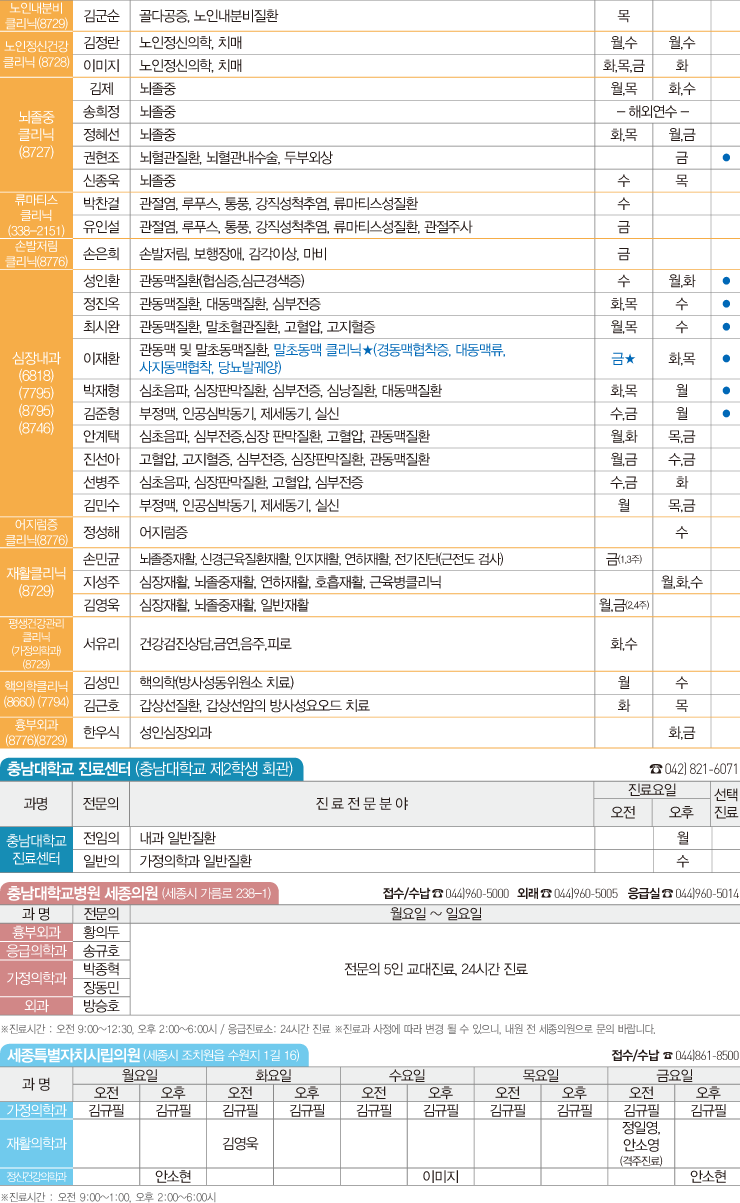Click doctor name 김민수
Viewport: 740px width, 1203px height.
pos(102,505)
